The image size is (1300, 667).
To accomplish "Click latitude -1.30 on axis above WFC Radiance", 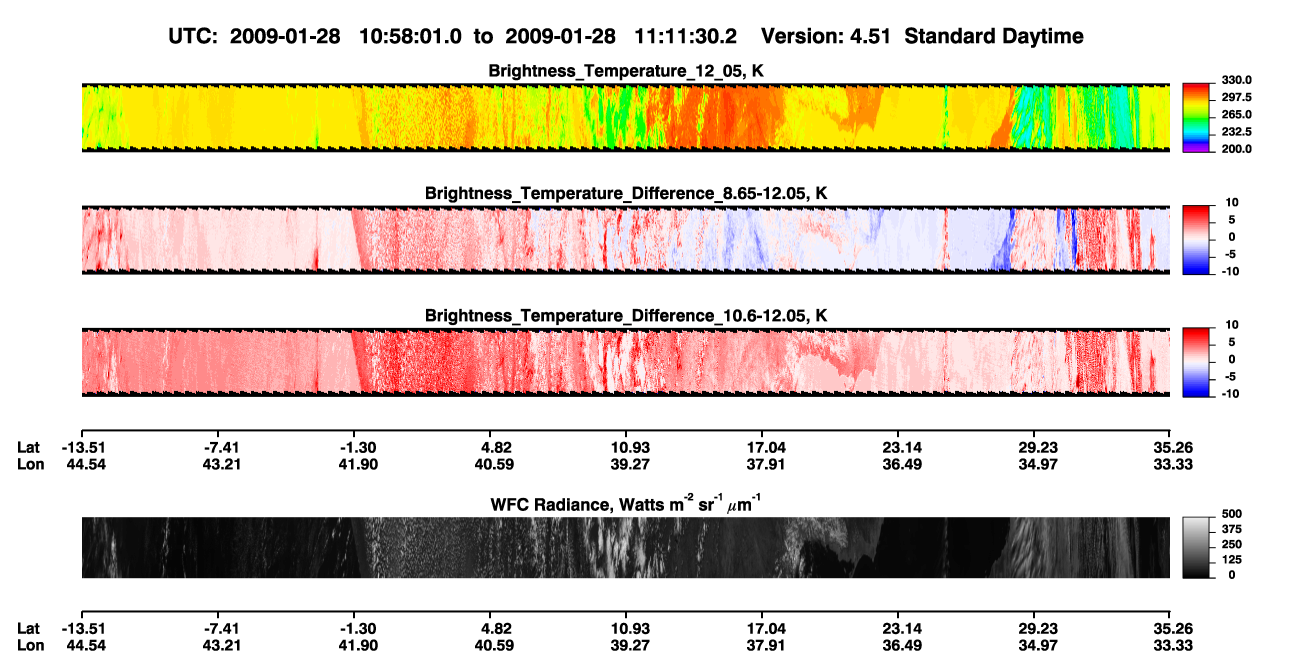I will (x=354, y=447).
